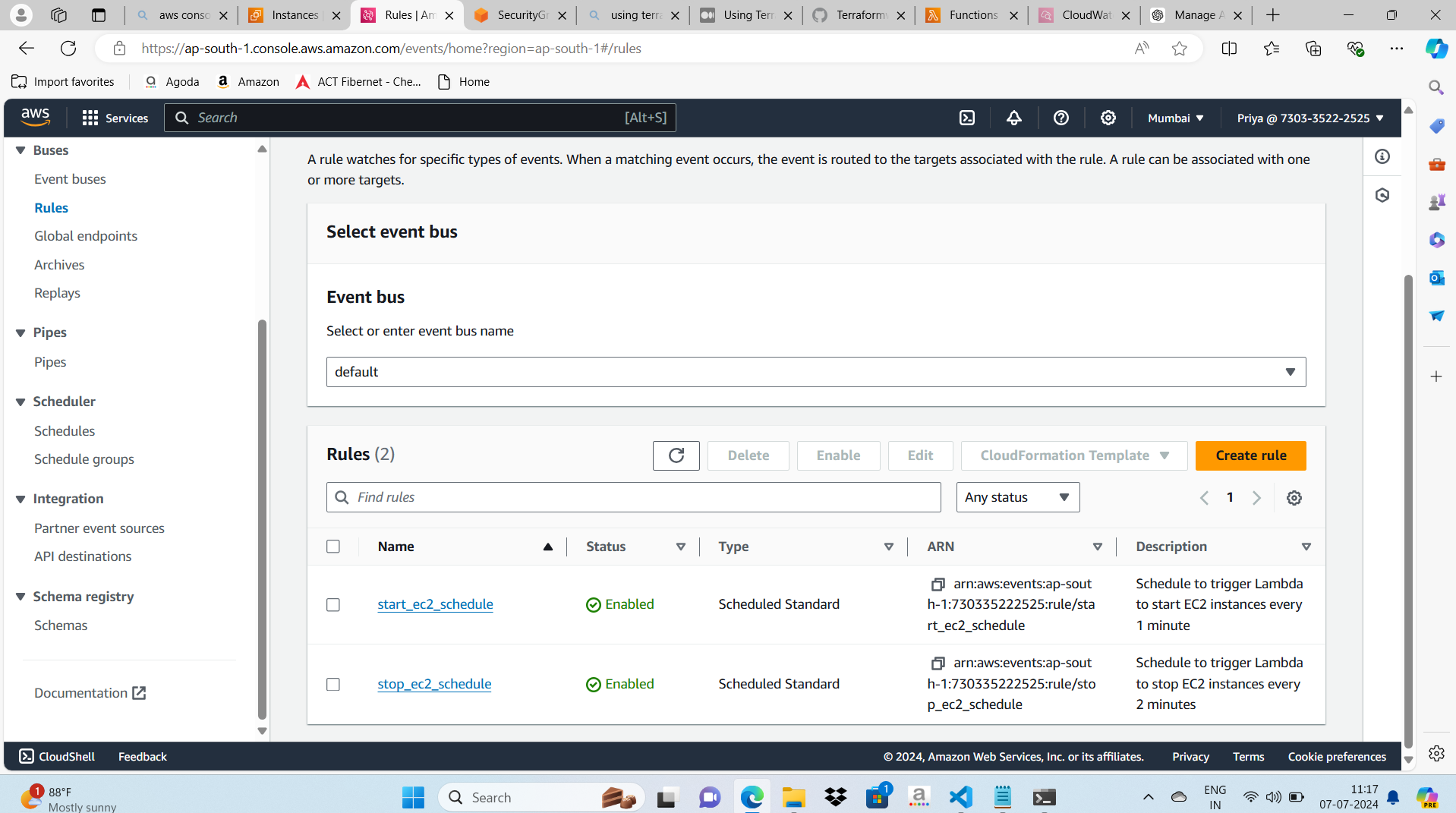
Task: Open Cookie preferences in footer
Action: point(1337,757)
